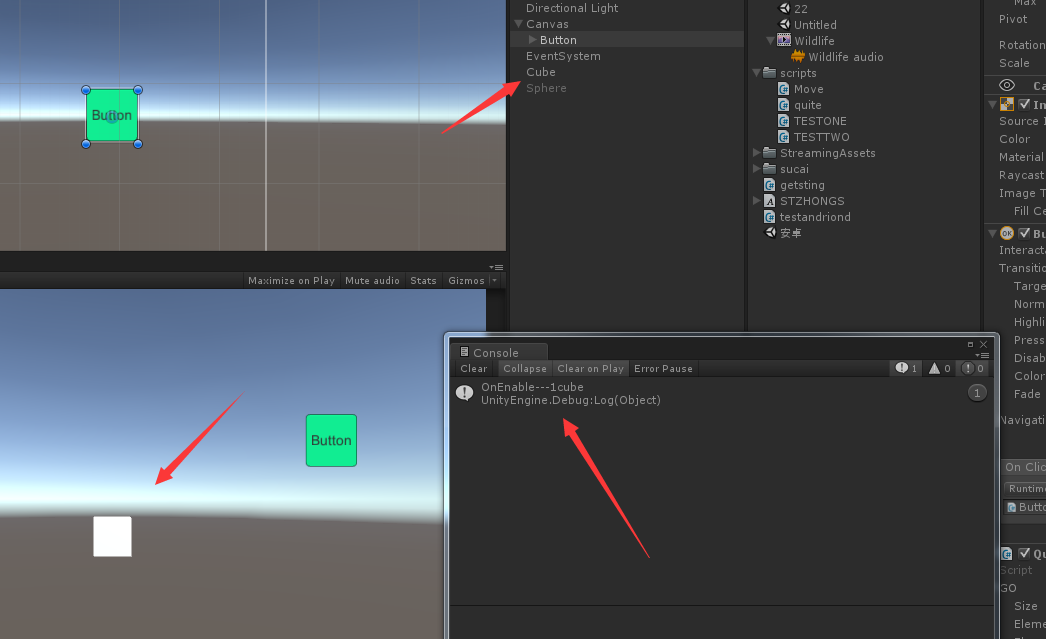The width and height of the screenshot is (1046, 639).
Task: Toggle Clear on Play in Console
Action: pyautogui.click(x=590, y=368)
